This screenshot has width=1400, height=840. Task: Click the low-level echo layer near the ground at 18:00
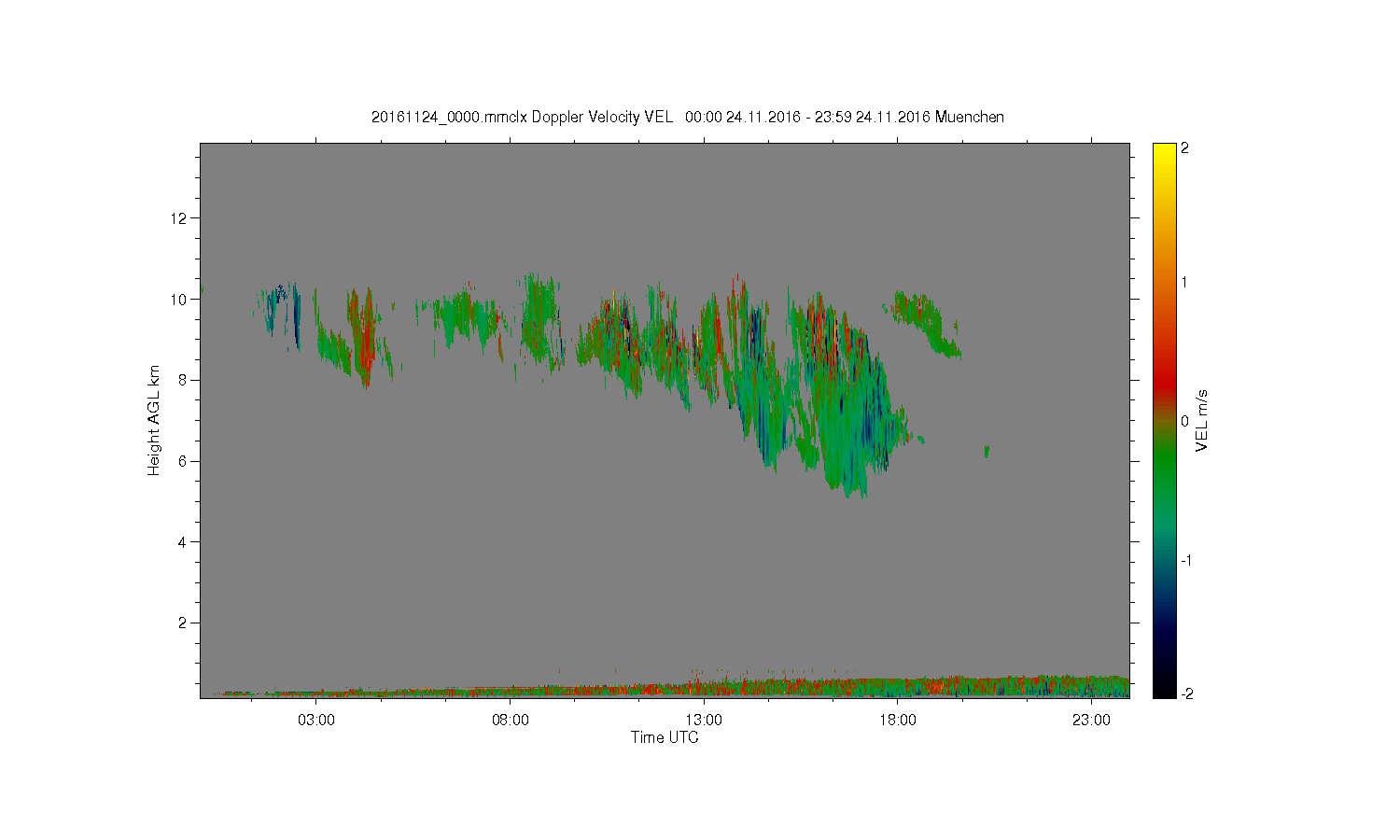pos(898,688)
